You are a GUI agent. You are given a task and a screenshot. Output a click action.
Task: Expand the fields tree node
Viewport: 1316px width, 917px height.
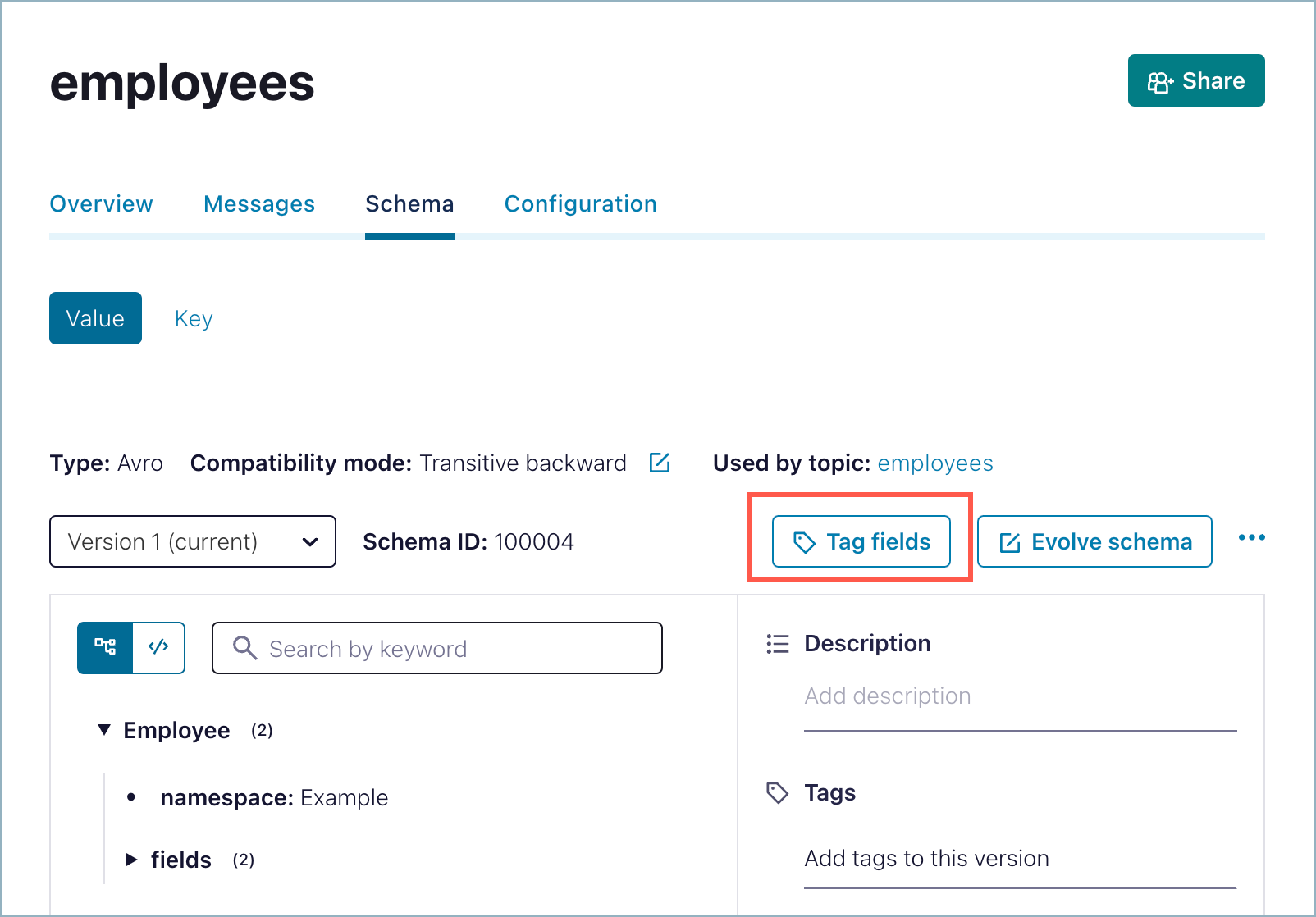131,860
